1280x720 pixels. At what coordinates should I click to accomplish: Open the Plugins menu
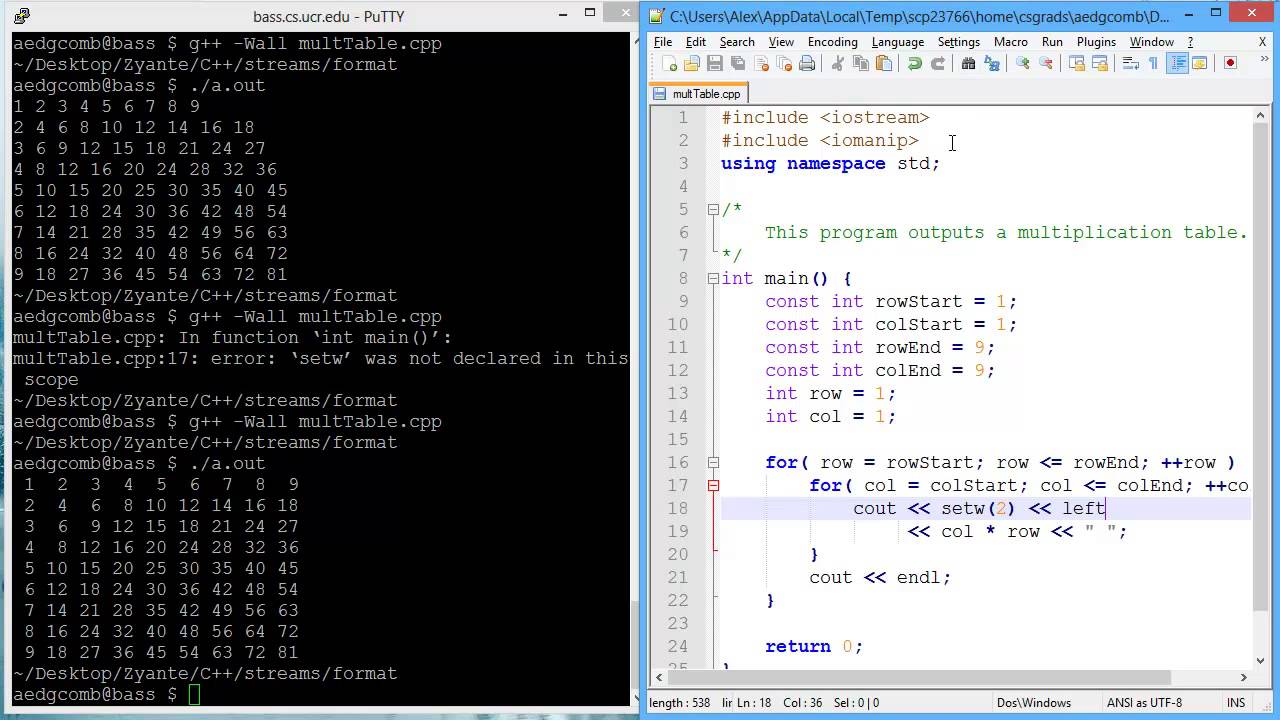tap(1096, 42)
